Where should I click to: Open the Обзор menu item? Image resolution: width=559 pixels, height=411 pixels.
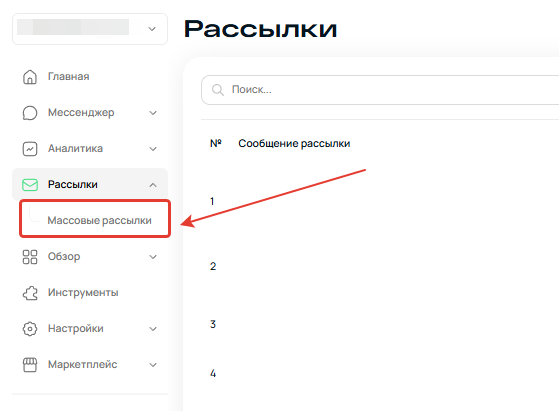pos(64,257)
